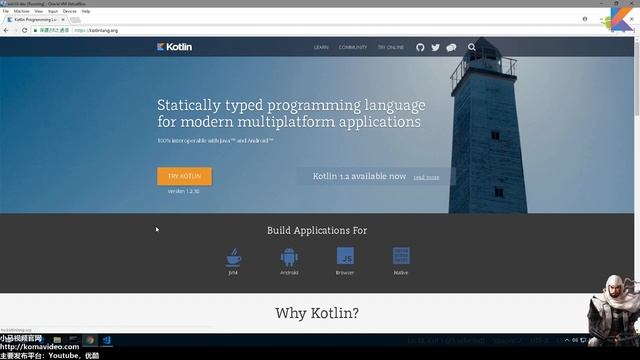Viewport: 640px width, 360px height.
Task: Click the Chrome profile icon near tab strip
Action: click(x=585, y=19)
